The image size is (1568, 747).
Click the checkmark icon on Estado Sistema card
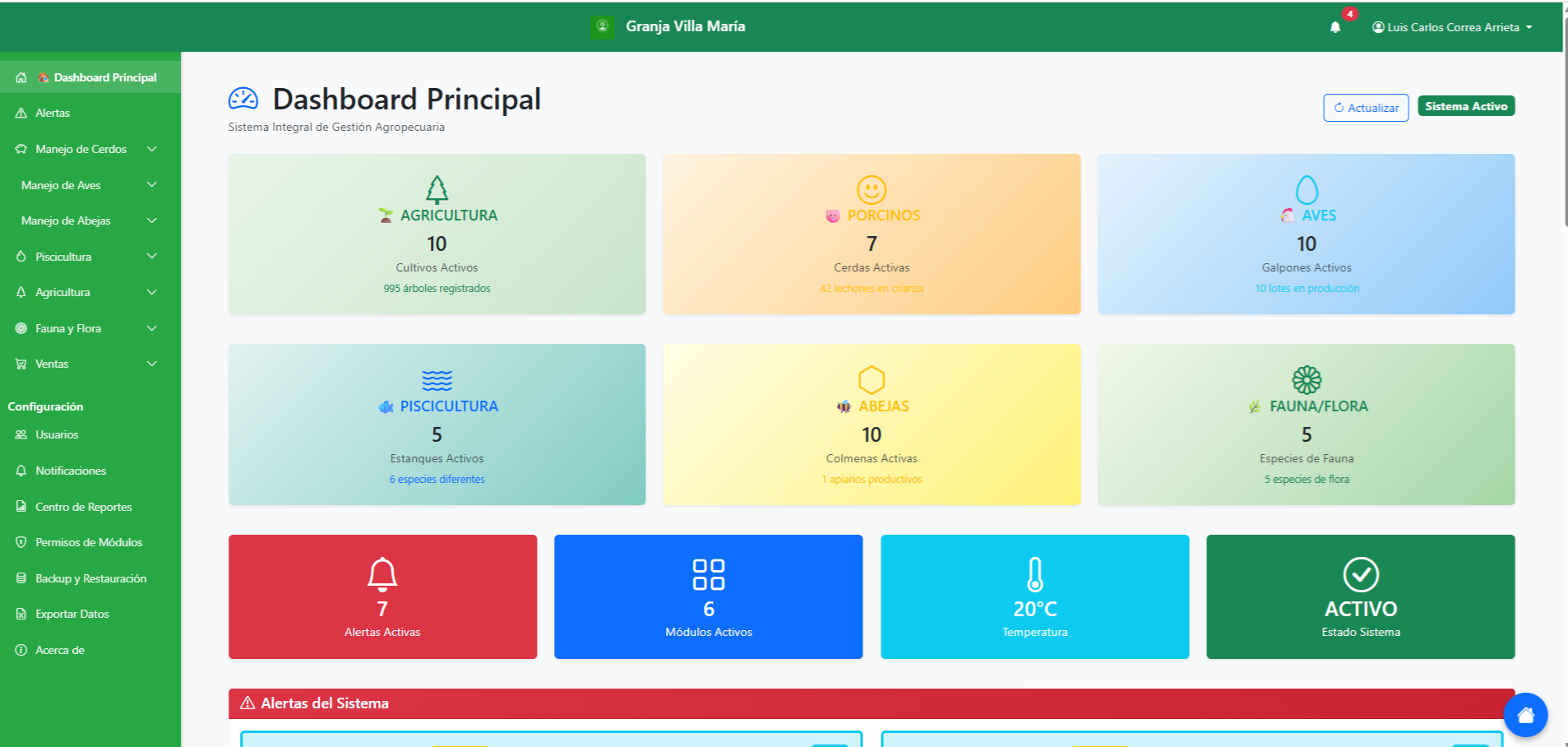click(x=1360, y=574)
